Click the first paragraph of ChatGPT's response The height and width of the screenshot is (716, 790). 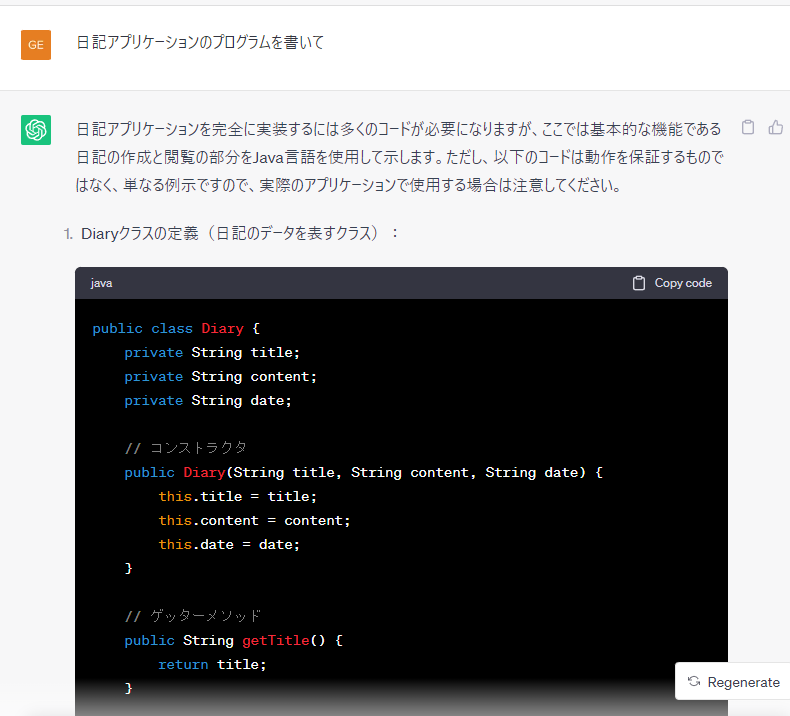[400, 157]
